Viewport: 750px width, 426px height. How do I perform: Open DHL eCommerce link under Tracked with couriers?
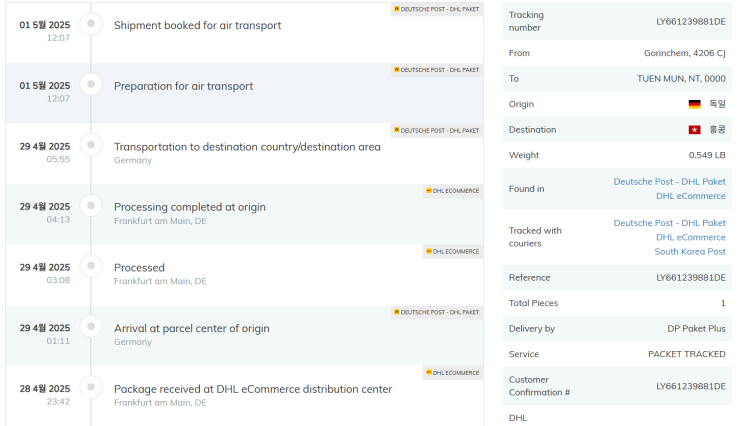(690, 237)
